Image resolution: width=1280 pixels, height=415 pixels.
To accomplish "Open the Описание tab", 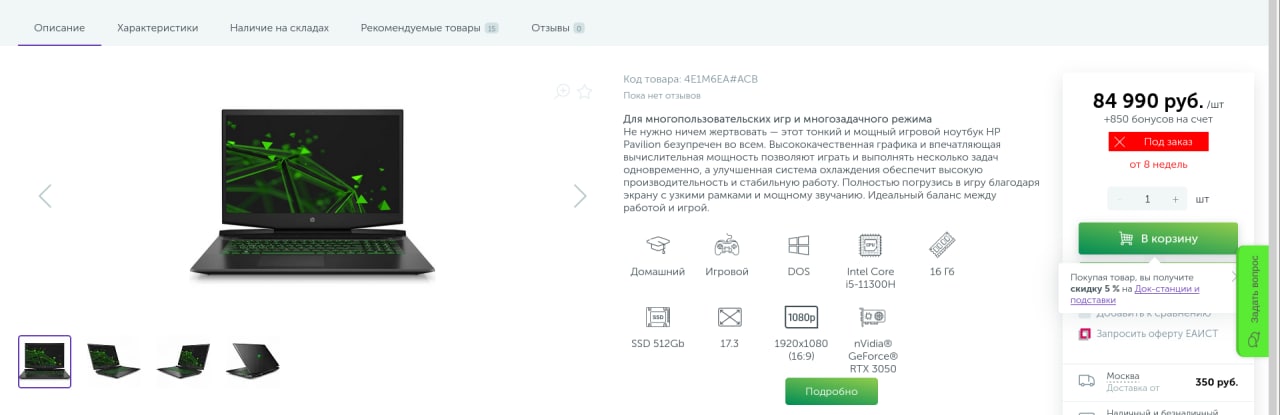I will point(59,28).
